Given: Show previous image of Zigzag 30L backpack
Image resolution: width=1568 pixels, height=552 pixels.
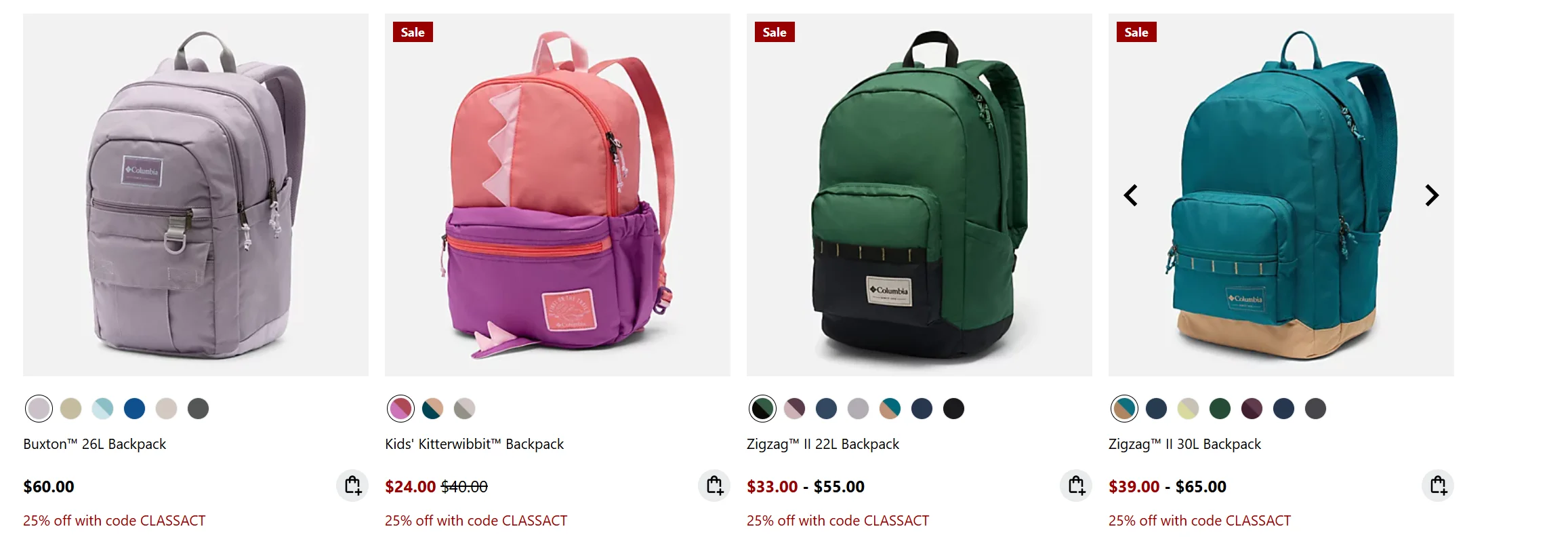Looking at the screenshot, I should [x=1131, y=195].
